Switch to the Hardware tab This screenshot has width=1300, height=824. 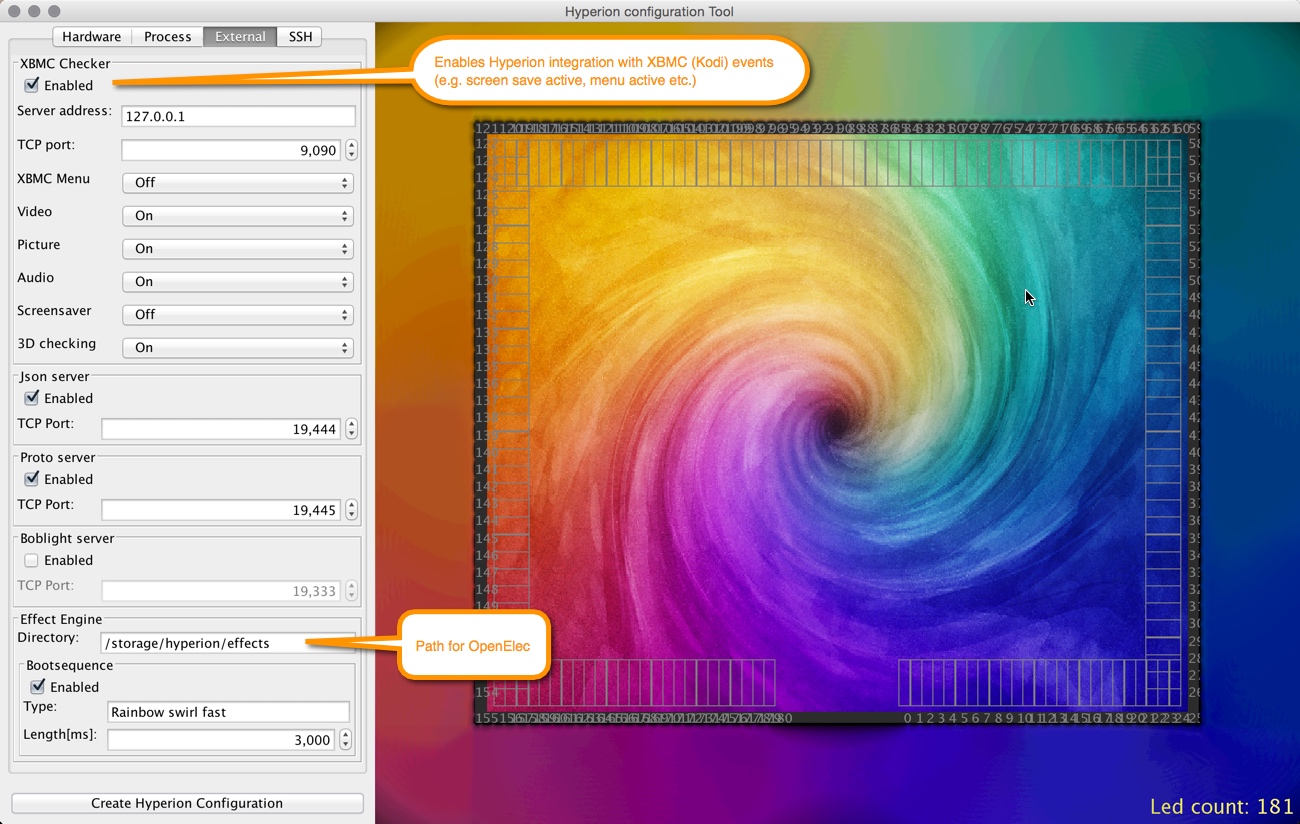[91, 37]
